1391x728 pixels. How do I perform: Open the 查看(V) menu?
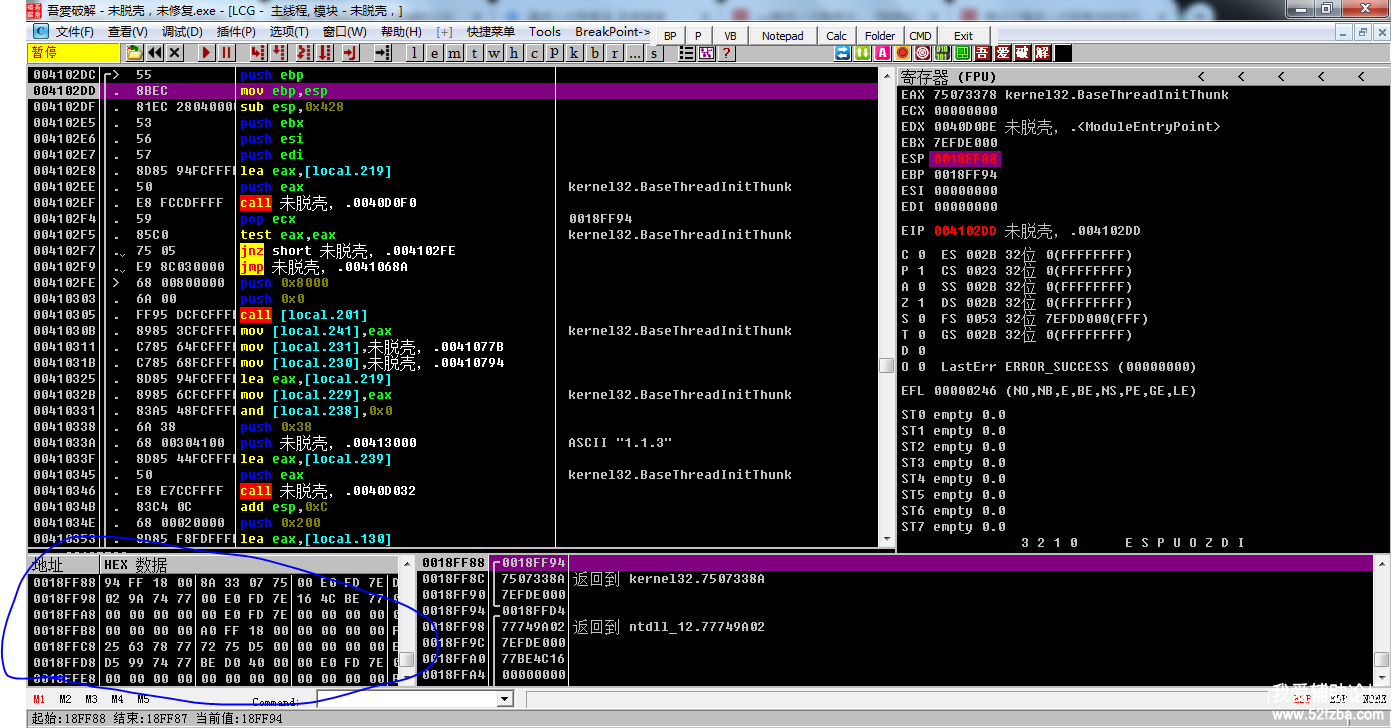[127, 32]
